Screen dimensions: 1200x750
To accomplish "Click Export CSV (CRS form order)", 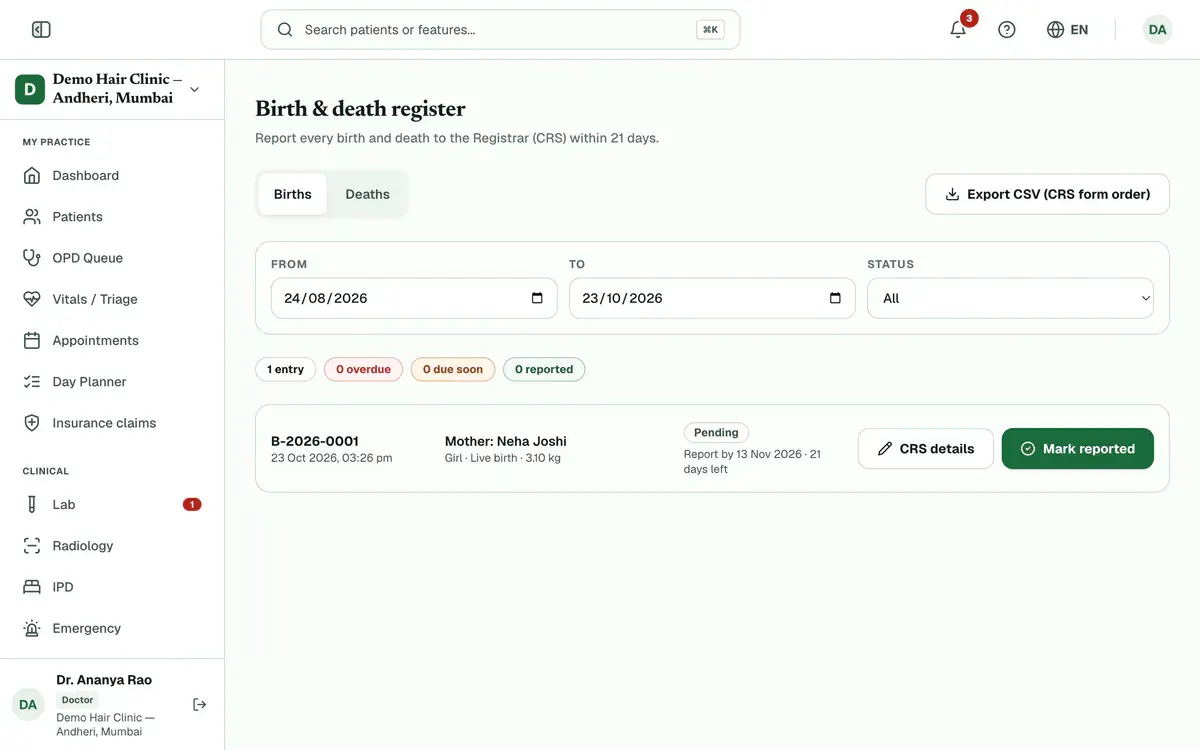I will point(1047,194).
